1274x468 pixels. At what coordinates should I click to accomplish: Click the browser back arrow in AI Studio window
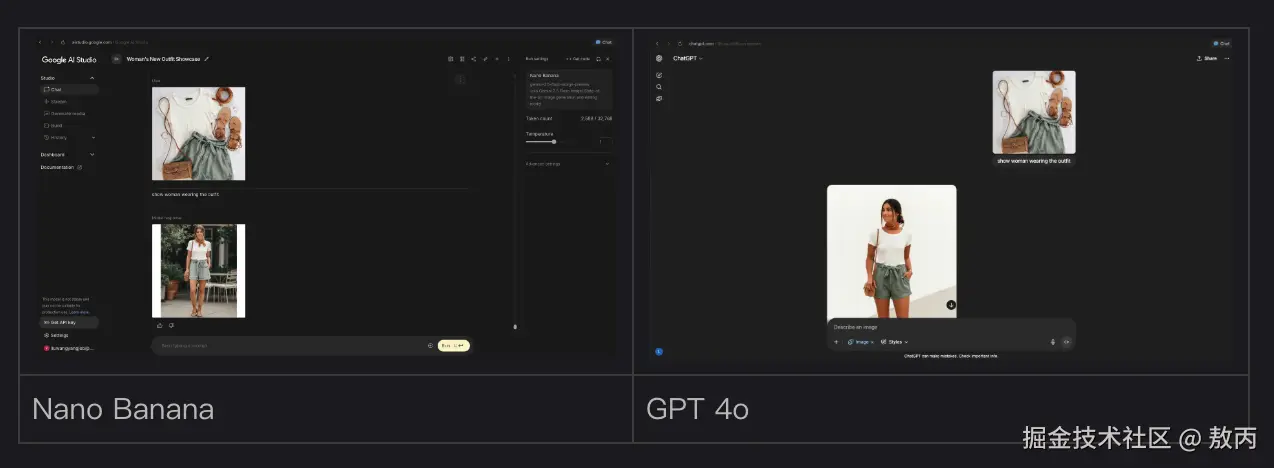(x=40, y=42)
